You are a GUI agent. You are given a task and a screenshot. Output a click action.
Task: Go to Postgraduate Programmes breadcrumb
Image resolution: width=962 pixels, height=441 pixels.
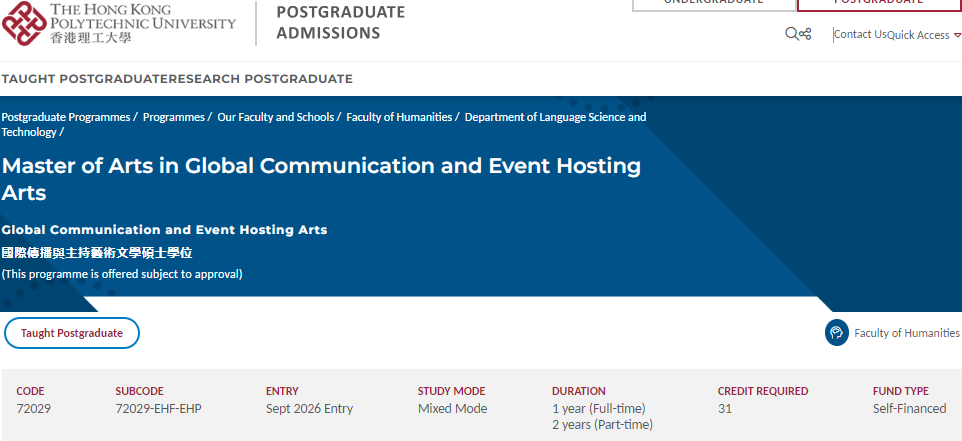click(x=66, y=117)
